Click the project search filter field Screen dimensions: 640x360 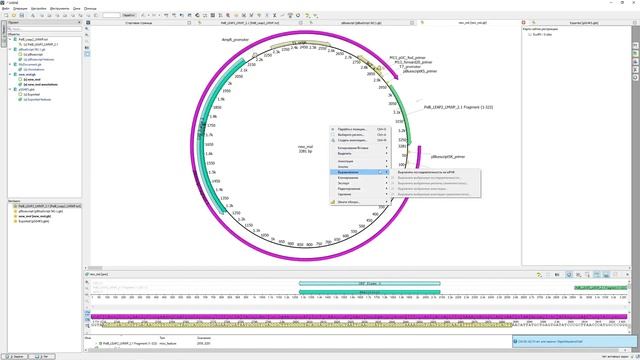[46, 29]
